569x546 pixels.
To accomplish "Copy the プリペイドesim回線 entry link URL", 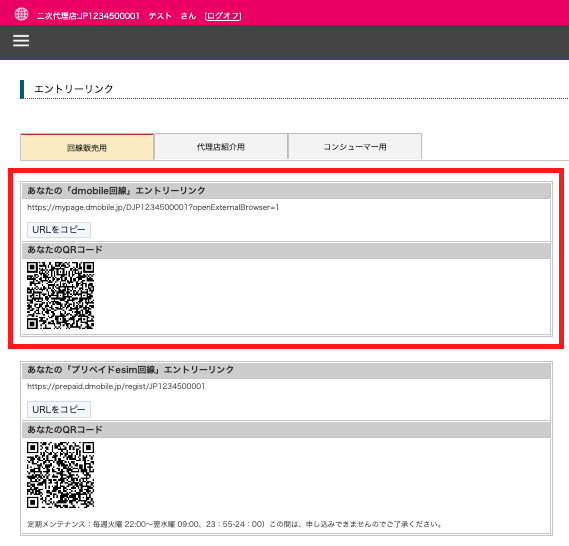I will 59,409.
